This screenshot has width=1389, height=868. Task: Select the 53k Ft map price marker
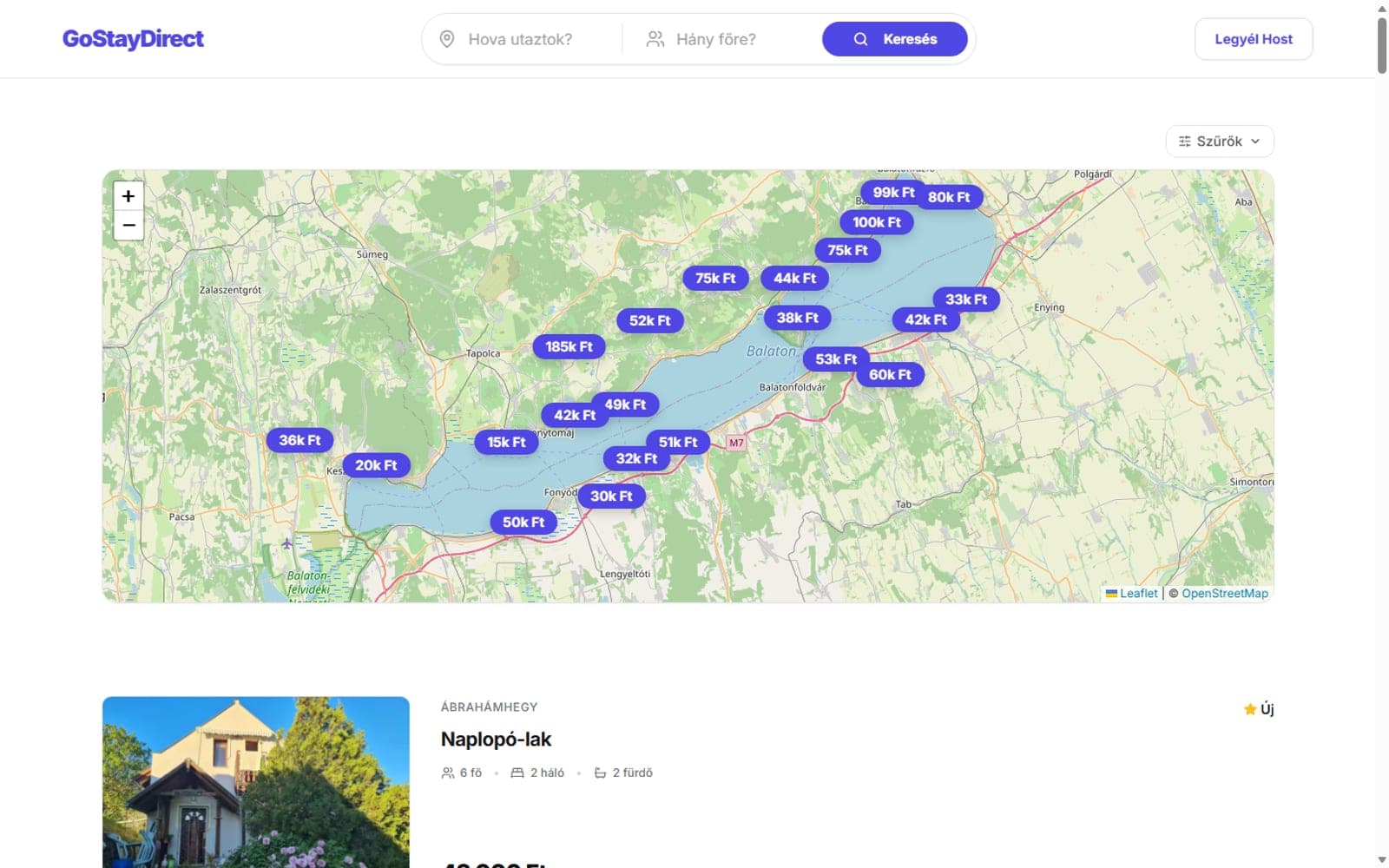[x=836, y=359]
